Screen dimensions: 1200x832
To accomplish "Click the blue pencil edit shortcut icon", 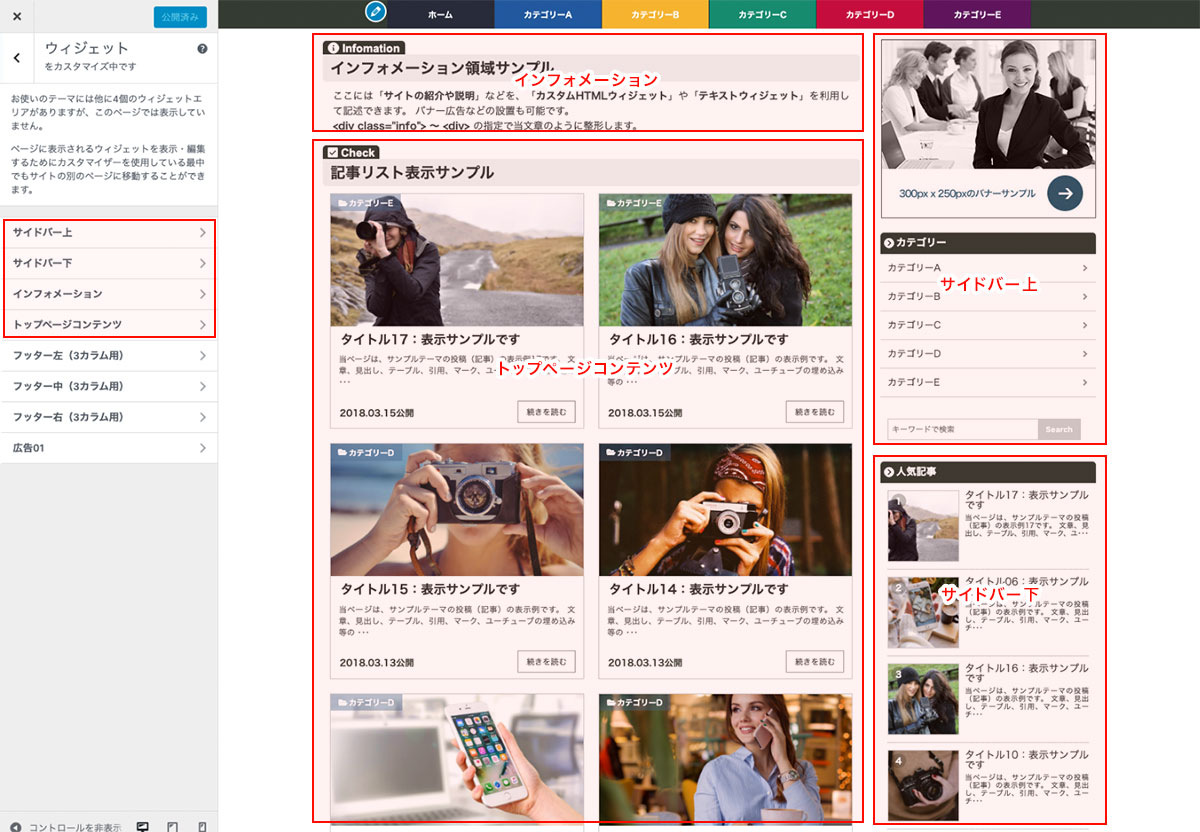I will 376,13.
